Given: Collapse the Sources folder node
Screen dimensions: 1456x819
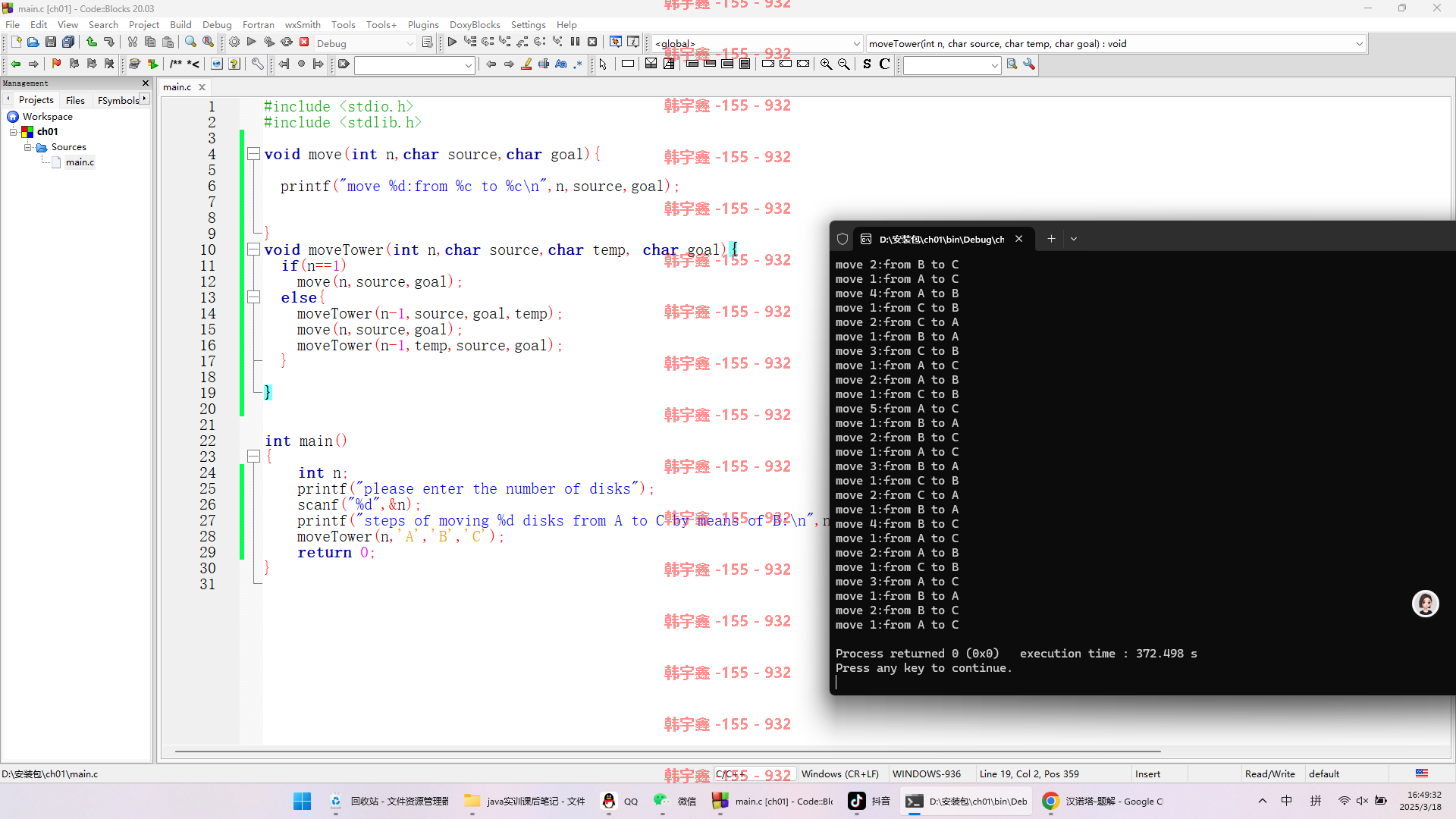Looking at the screenshot, I should point(28,147).
